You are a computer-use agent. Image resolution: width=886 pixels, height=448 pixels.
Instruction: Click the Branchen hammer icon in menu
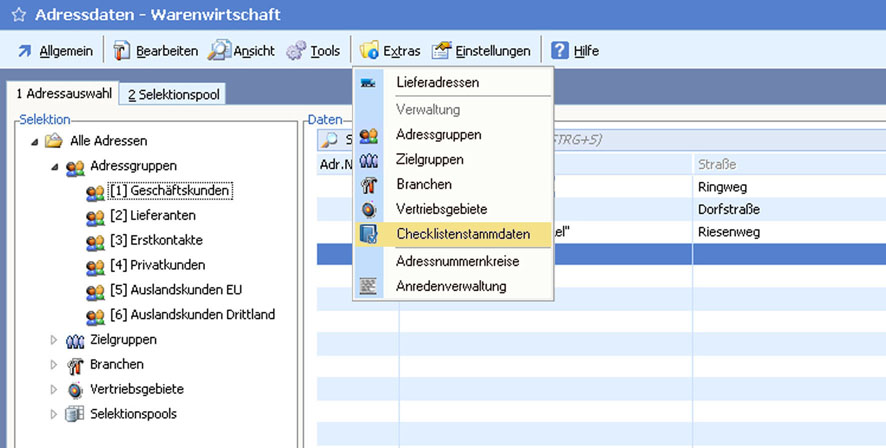tap(369, 185)
